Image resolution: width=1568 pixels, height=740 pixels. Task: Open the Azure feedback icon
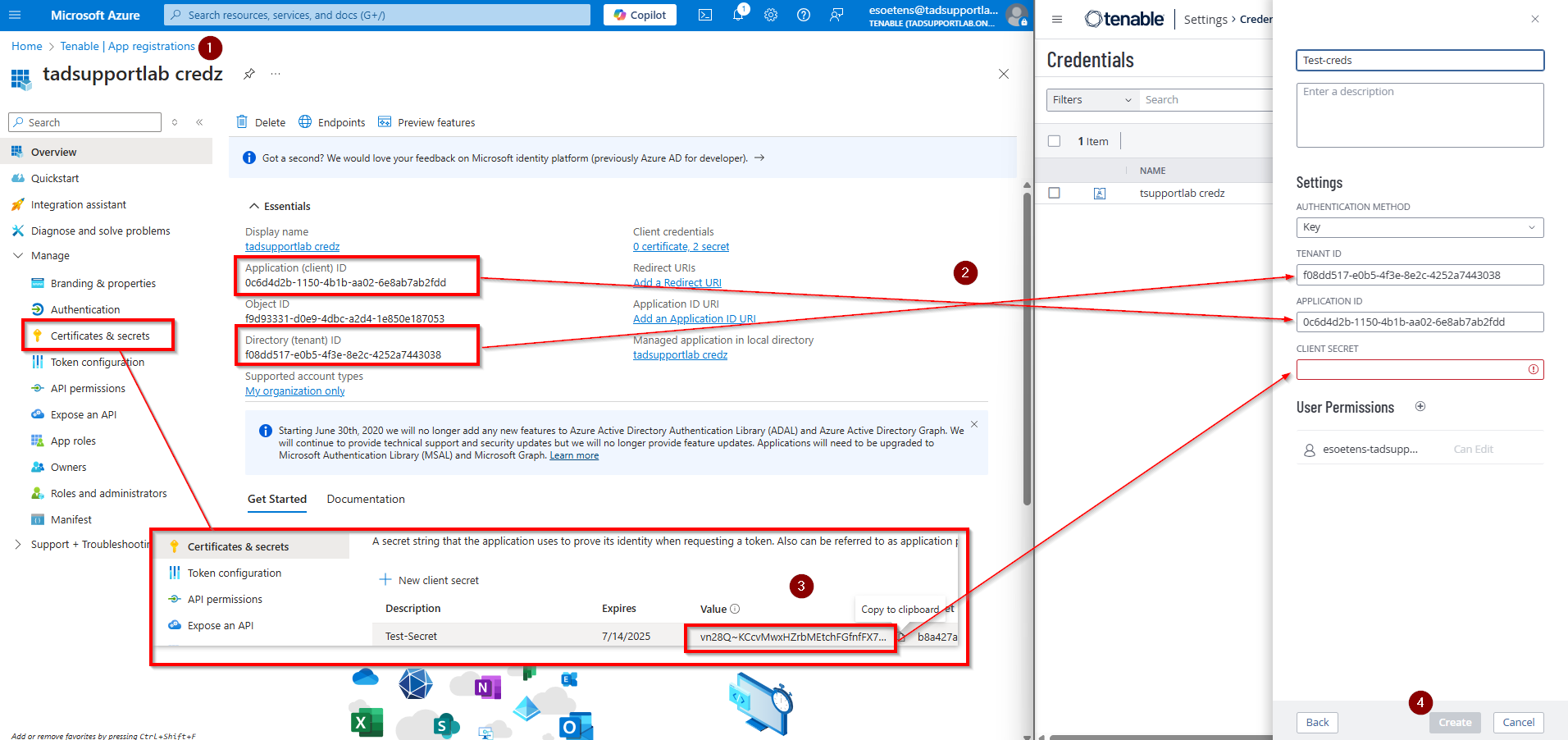(x=836, y=15)
